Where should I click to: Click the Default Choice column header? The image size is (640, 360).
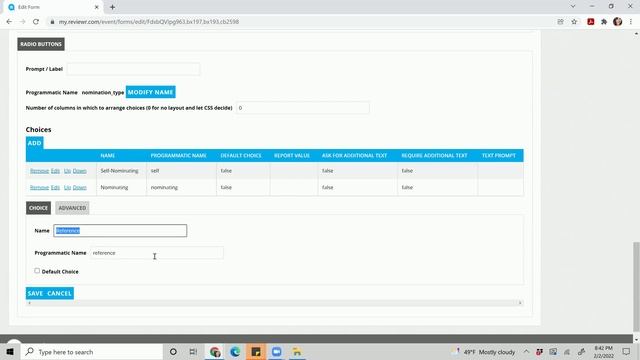(x=241, y=156)
